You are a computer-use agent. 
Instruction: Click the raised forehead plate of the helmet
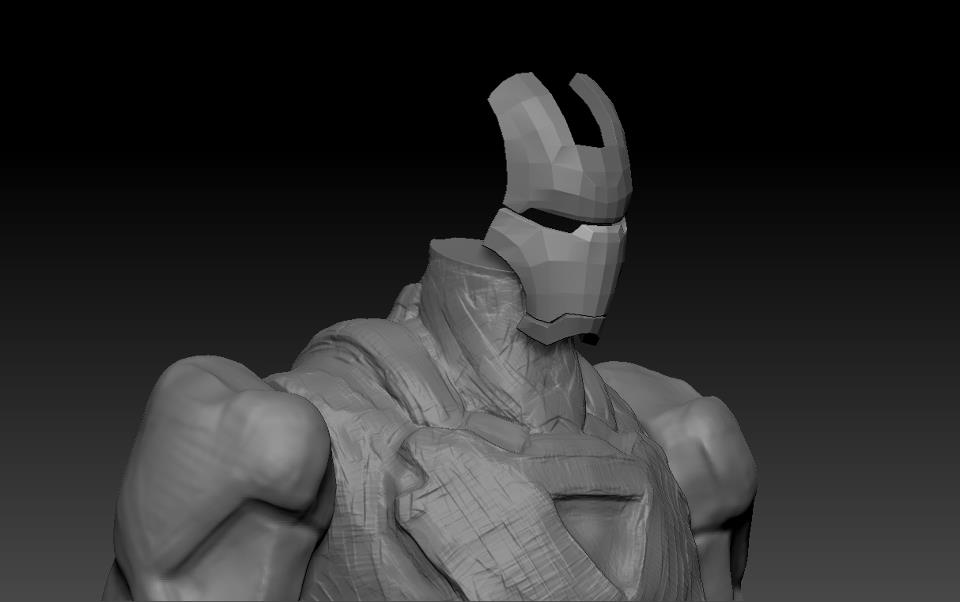(x=561, y=147)
